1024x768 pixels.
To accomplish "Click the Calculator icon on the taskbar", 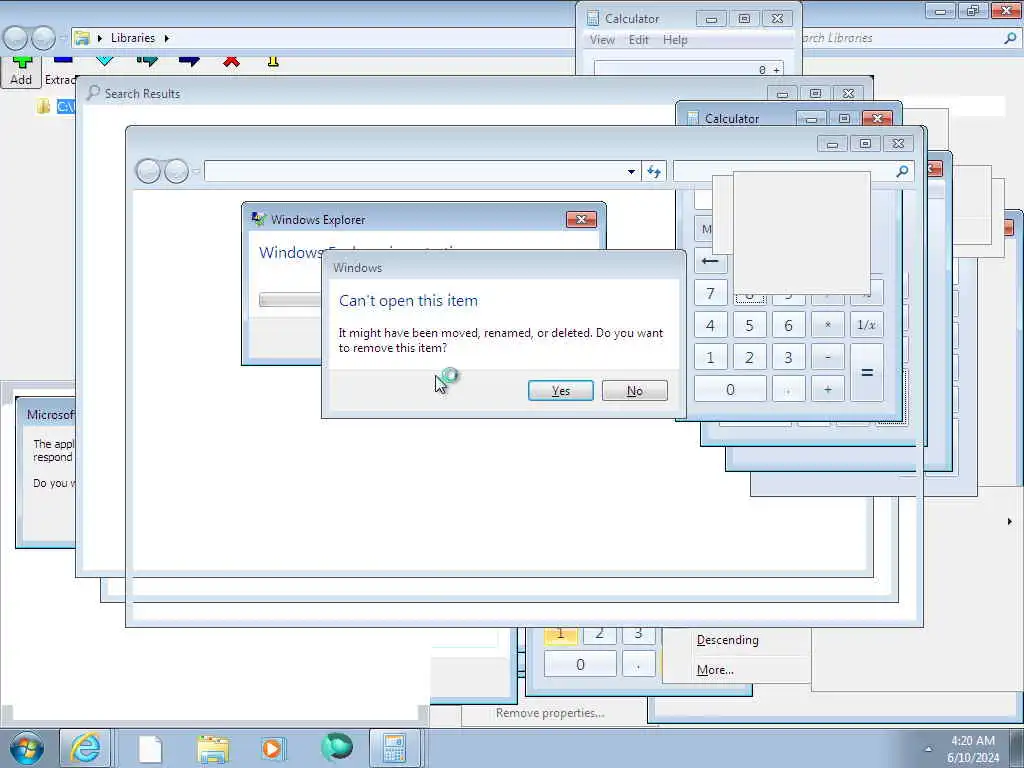I will point(394,748).
